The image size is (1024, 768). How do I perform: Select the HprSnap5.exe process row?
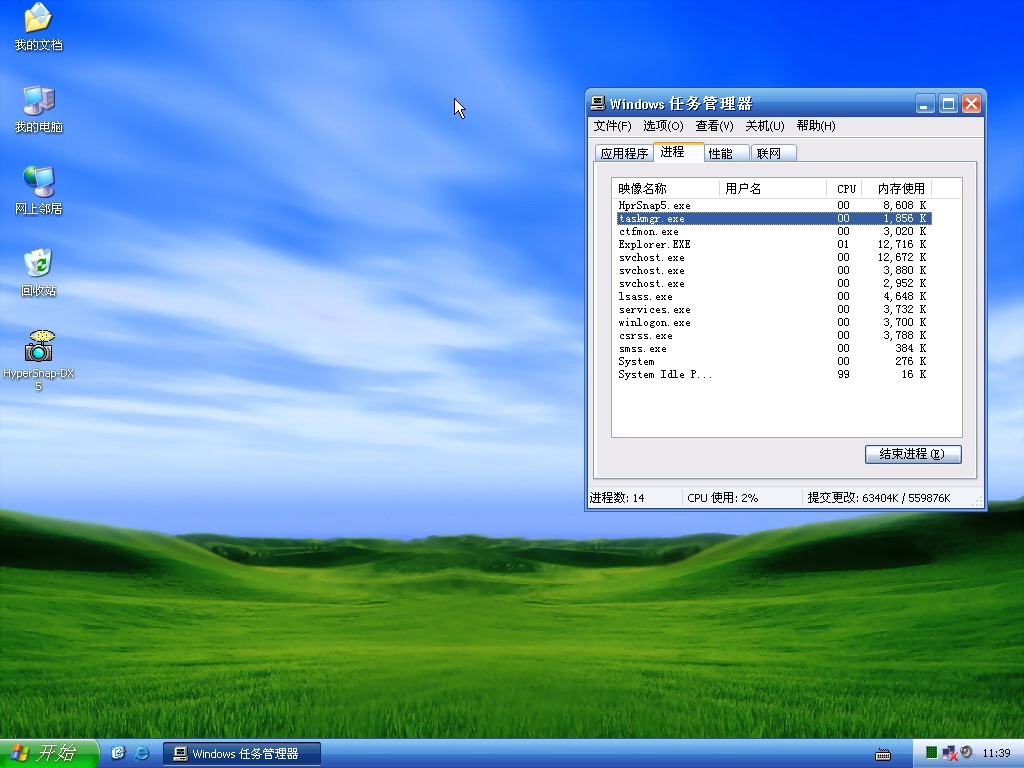[774, 205]
